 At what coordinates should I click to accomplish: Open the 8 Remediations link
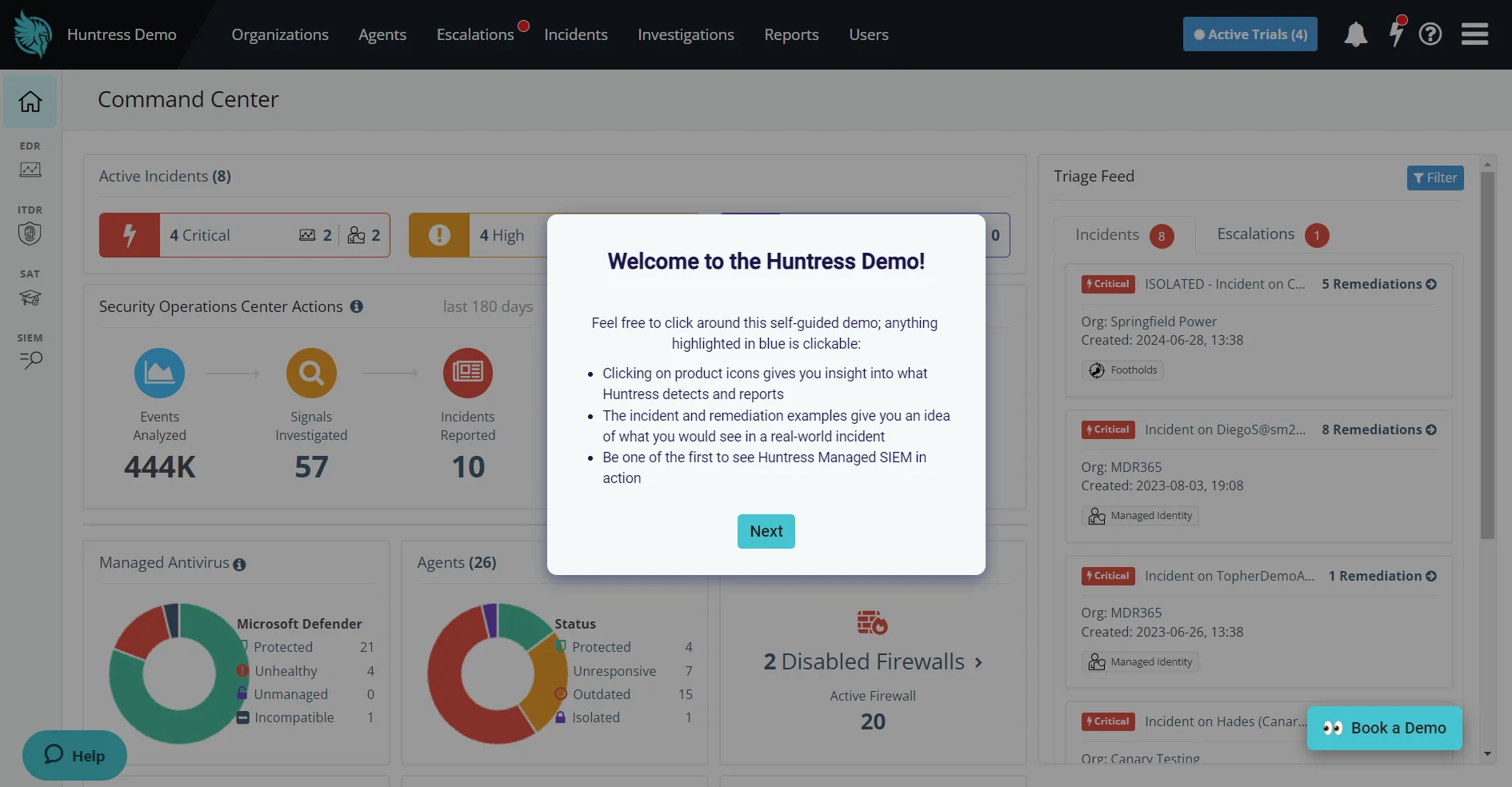point(1379,429)
